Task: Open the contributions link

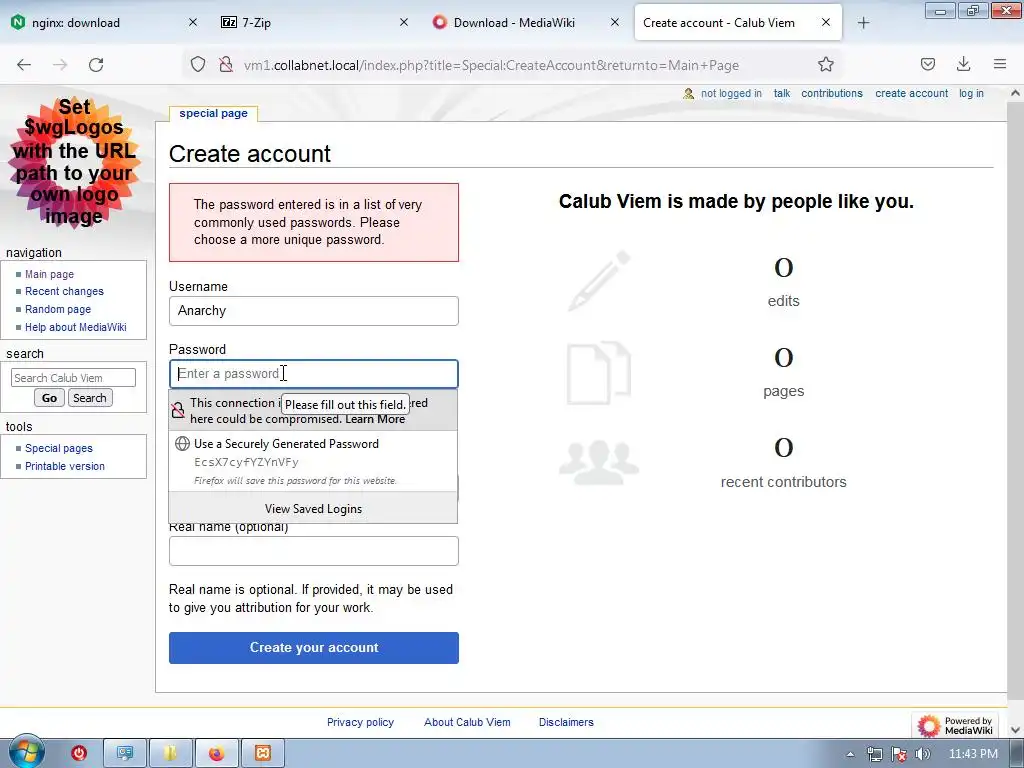Action: (832, 93)
